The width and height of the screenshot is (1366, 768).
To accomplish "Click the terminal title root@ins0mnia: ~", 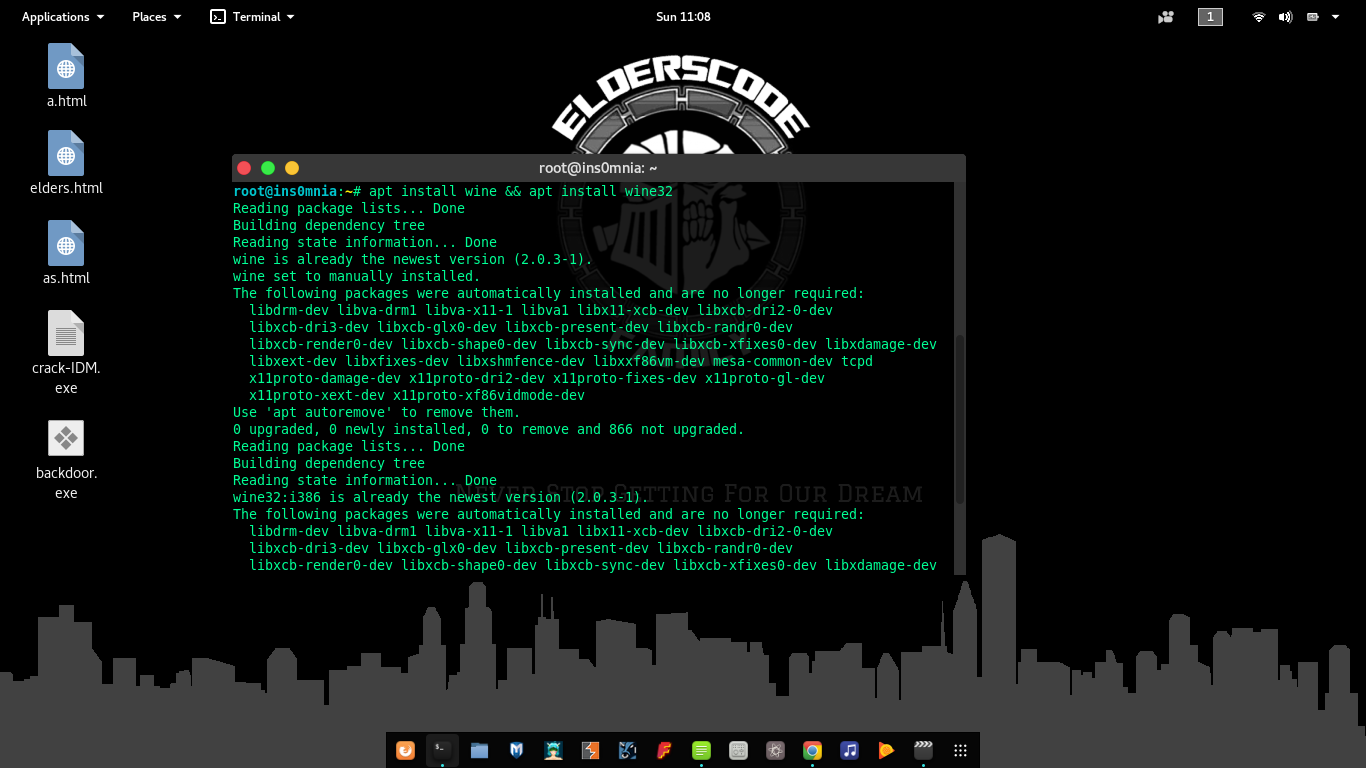I will pos(598,169).
